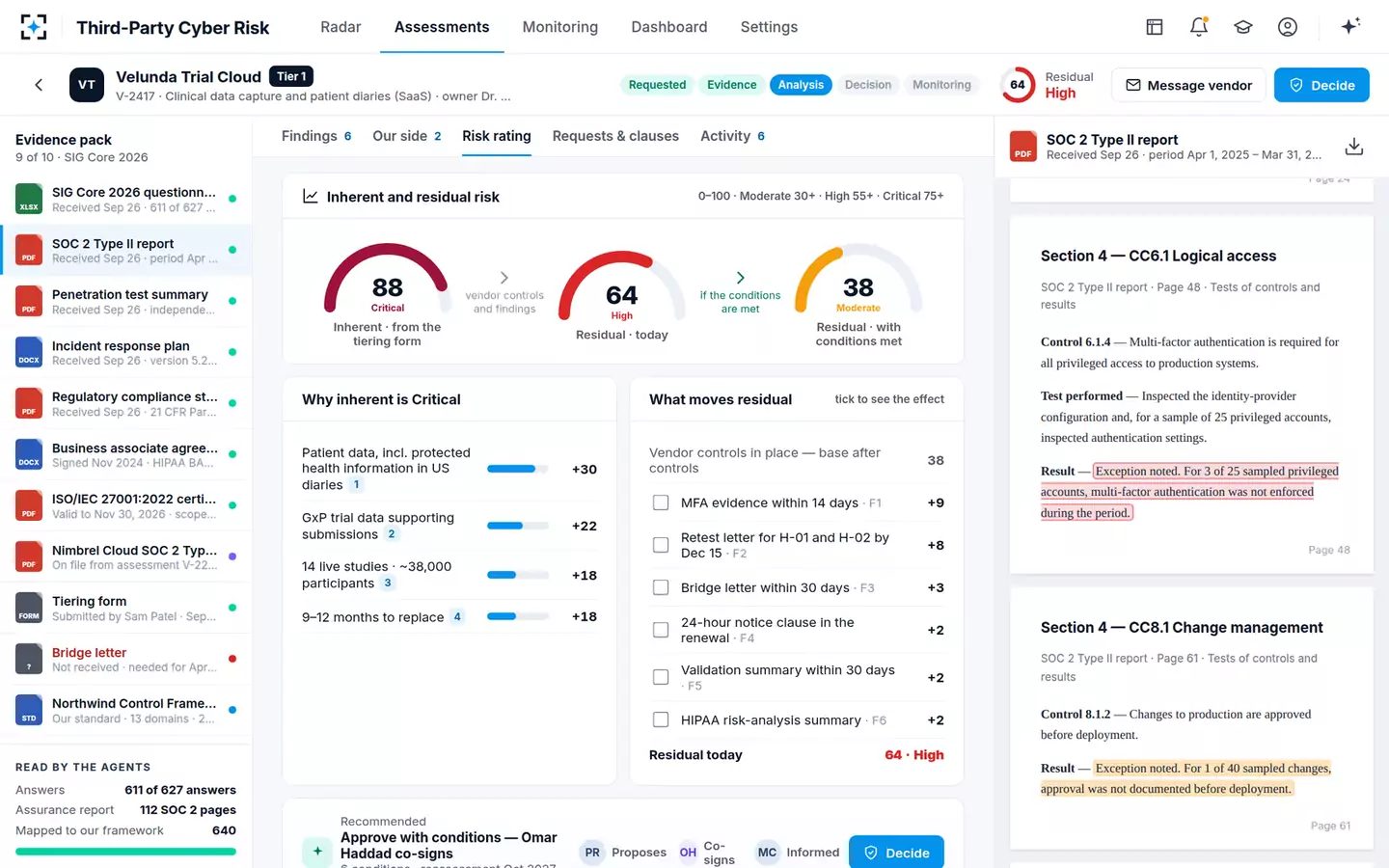Click the VT vendor avatar

pyautogui.click(x=87, y=85)
